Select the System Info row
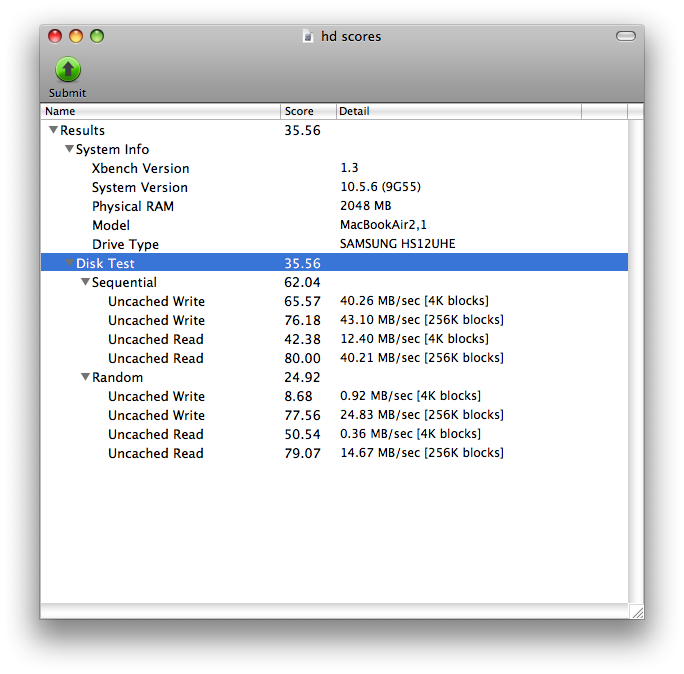The height and width of the screenshot is (674, 684). pos(335,149)
